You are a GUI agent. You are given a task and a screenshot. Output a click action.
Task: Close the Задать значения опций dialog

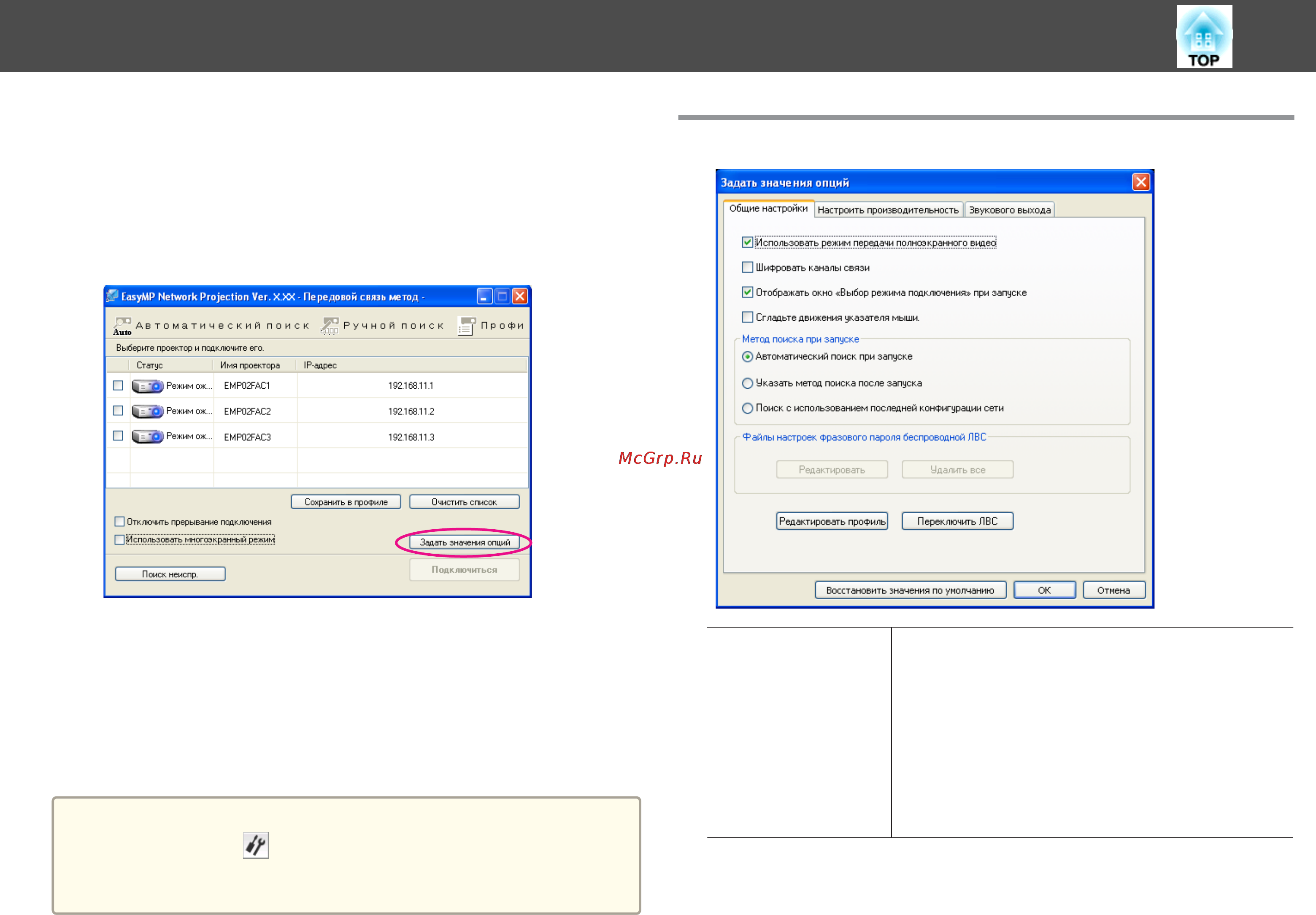1140,182
